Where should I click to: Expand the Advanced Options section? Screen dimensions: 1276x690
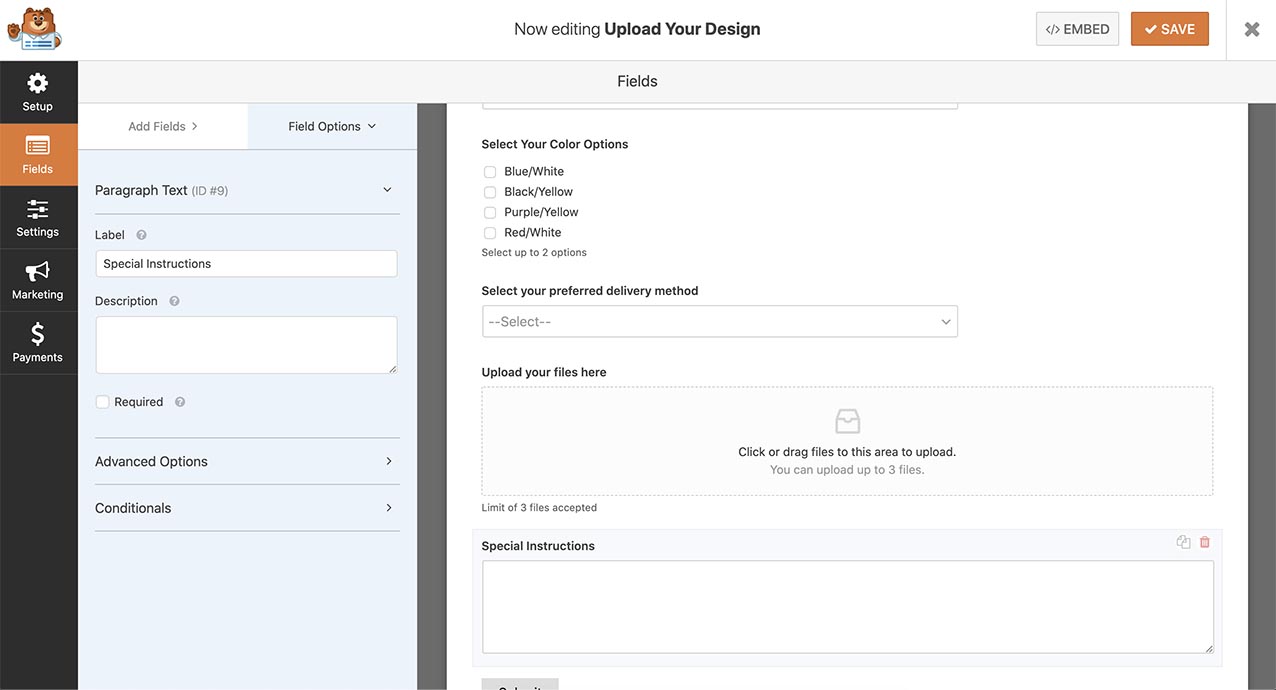coord(246,461)
